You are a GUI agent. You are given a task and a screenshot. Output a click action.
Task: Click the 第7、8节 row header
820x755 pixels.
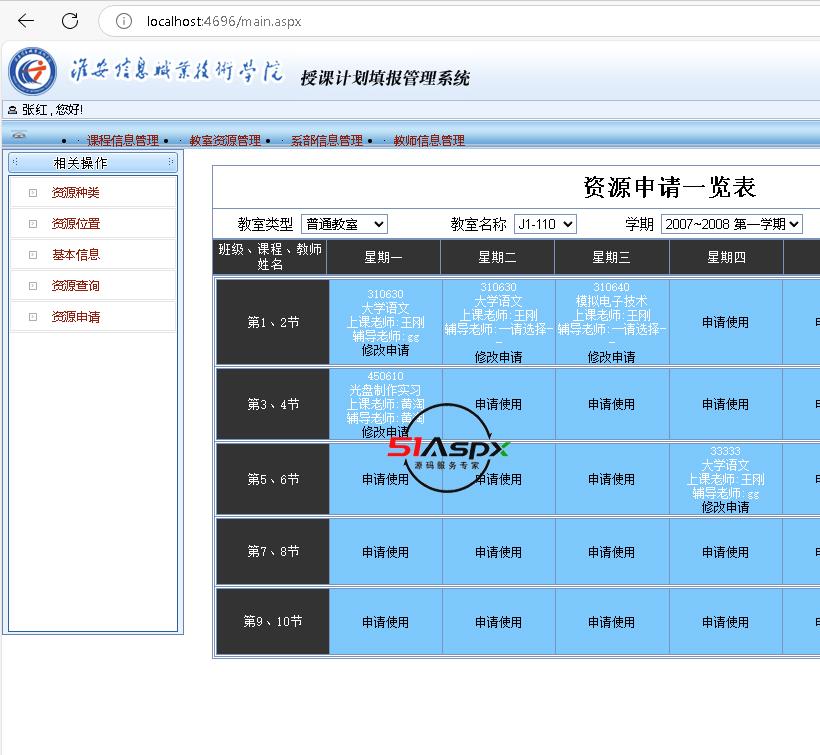[273, 551]
